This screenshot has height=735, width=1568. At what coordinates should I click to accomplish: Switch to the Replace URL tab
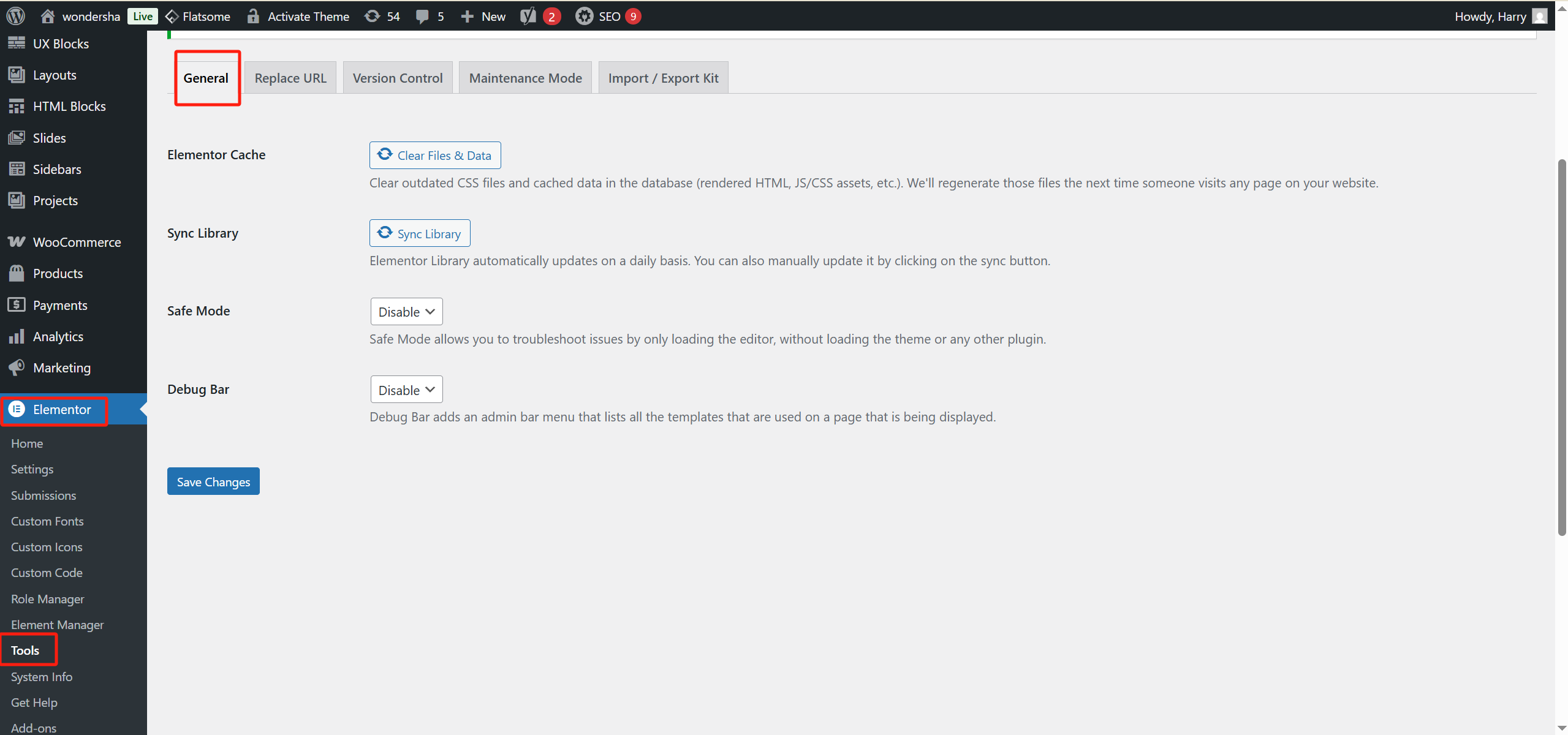290,77
